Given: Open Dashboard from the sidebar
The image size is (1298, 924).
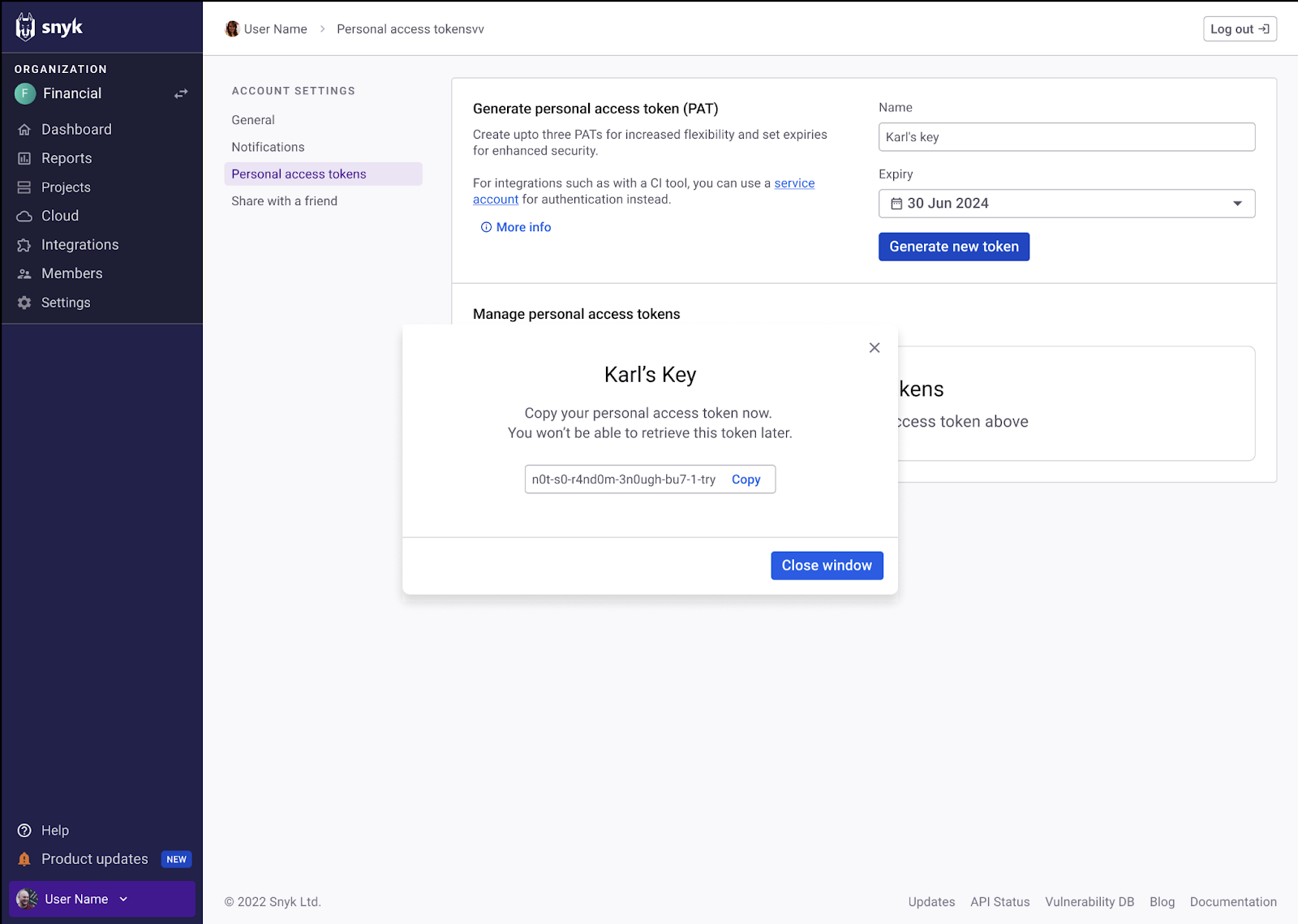Looking at the screenshot, I should tap(76, 129).
